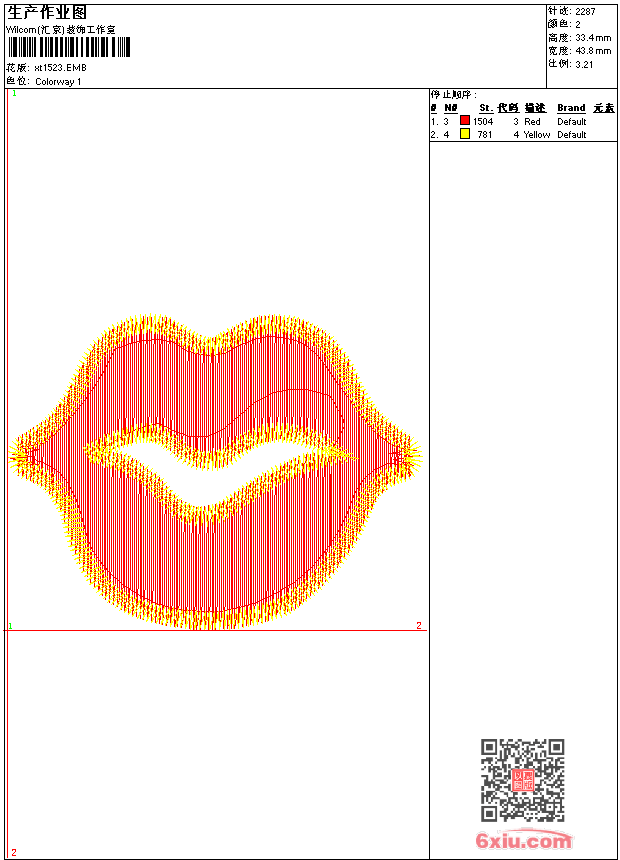Select the Yellow thread row in stop sequence
This screenshot has height=860, width=620.
522,134
